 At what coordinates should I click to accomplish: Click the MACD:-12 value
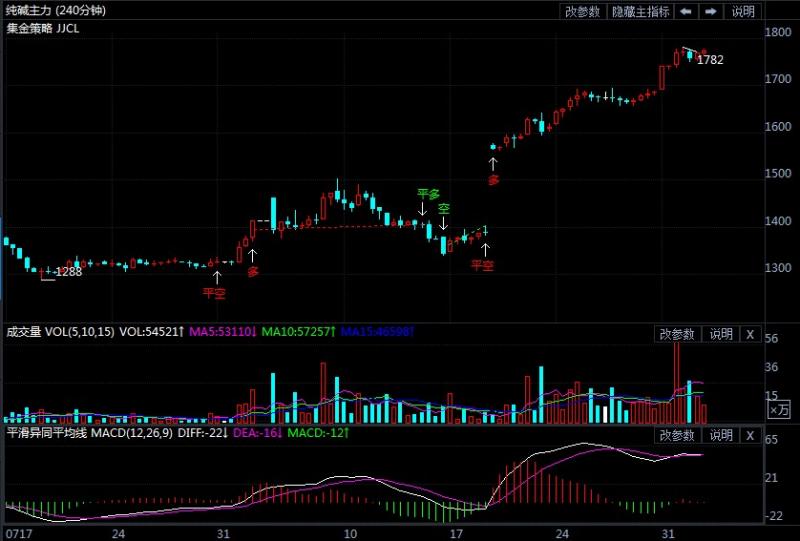coord(318,433)
